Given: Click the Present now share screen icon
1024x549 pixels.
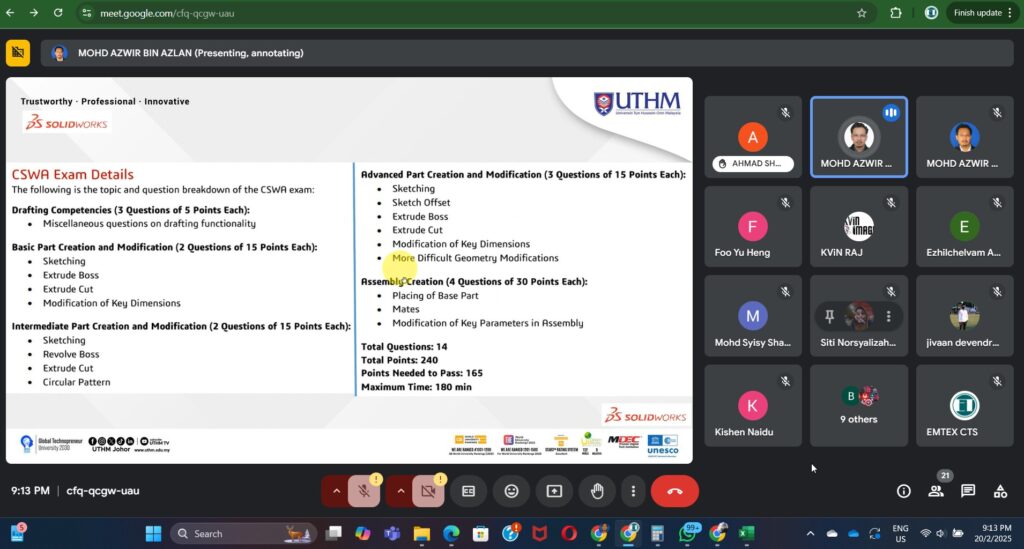Looking at the screenshot, I should (554, 491).
